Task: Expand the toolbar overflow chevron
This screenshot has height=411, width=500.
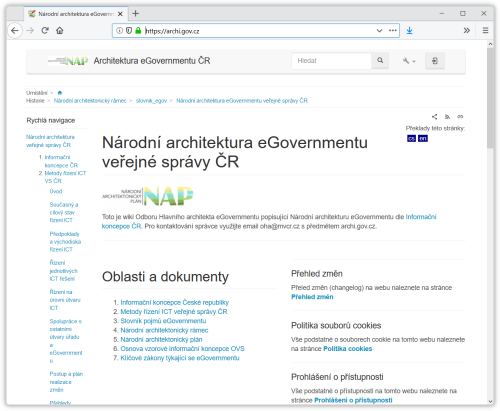Action: click(x=467, y=31)
